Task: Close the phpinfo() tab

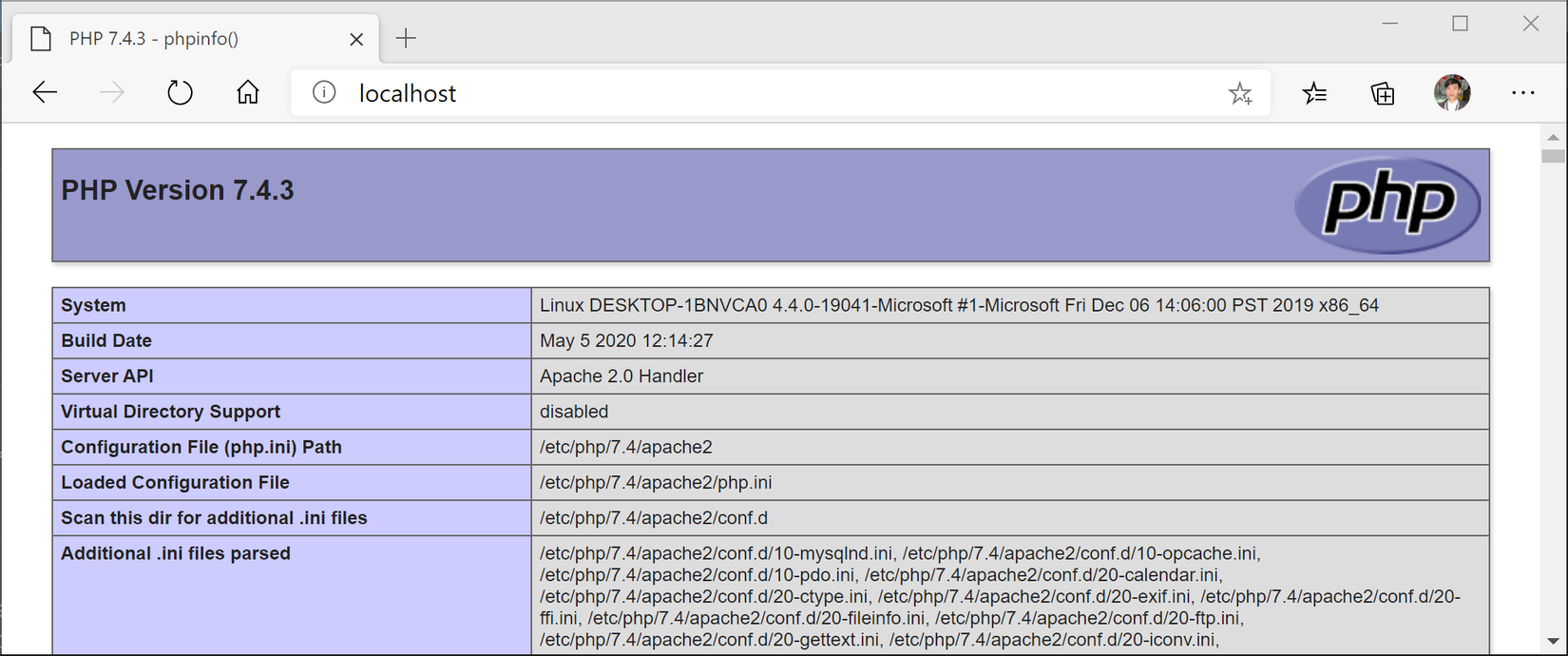Action: coord(356,39)
